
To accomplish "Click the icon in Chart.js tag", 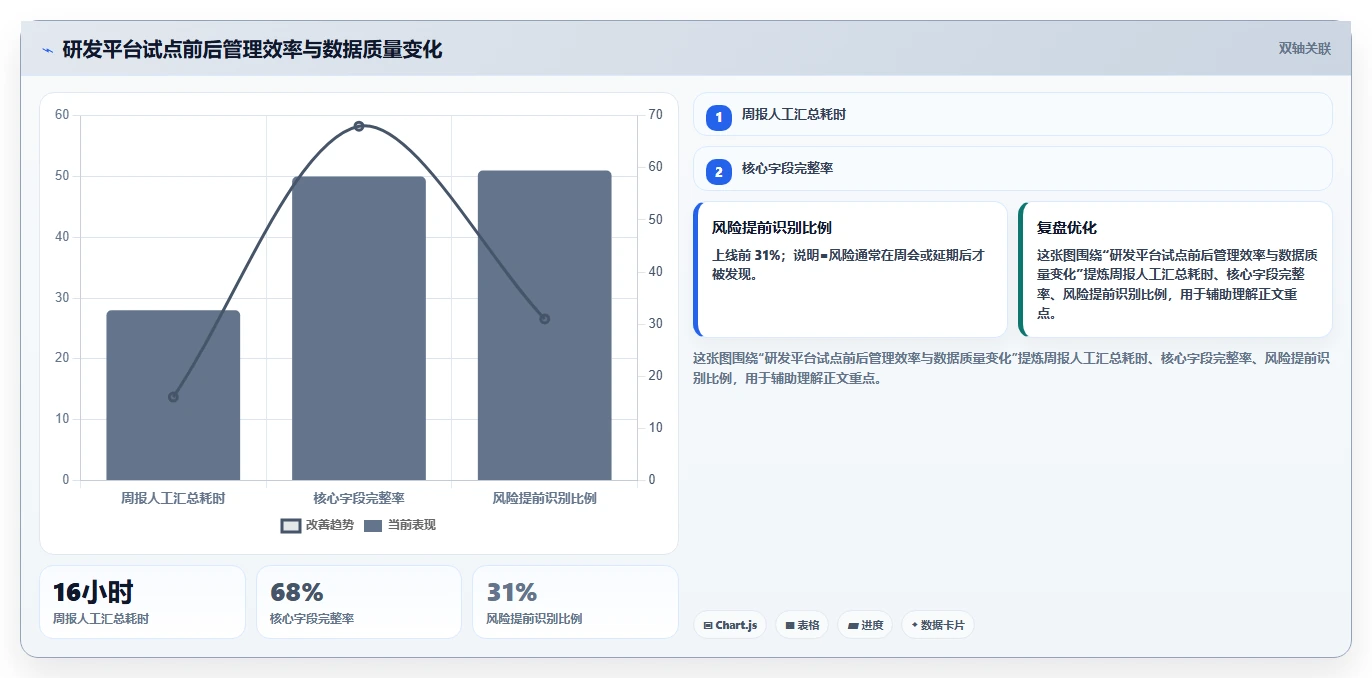I will click(708, 626).
